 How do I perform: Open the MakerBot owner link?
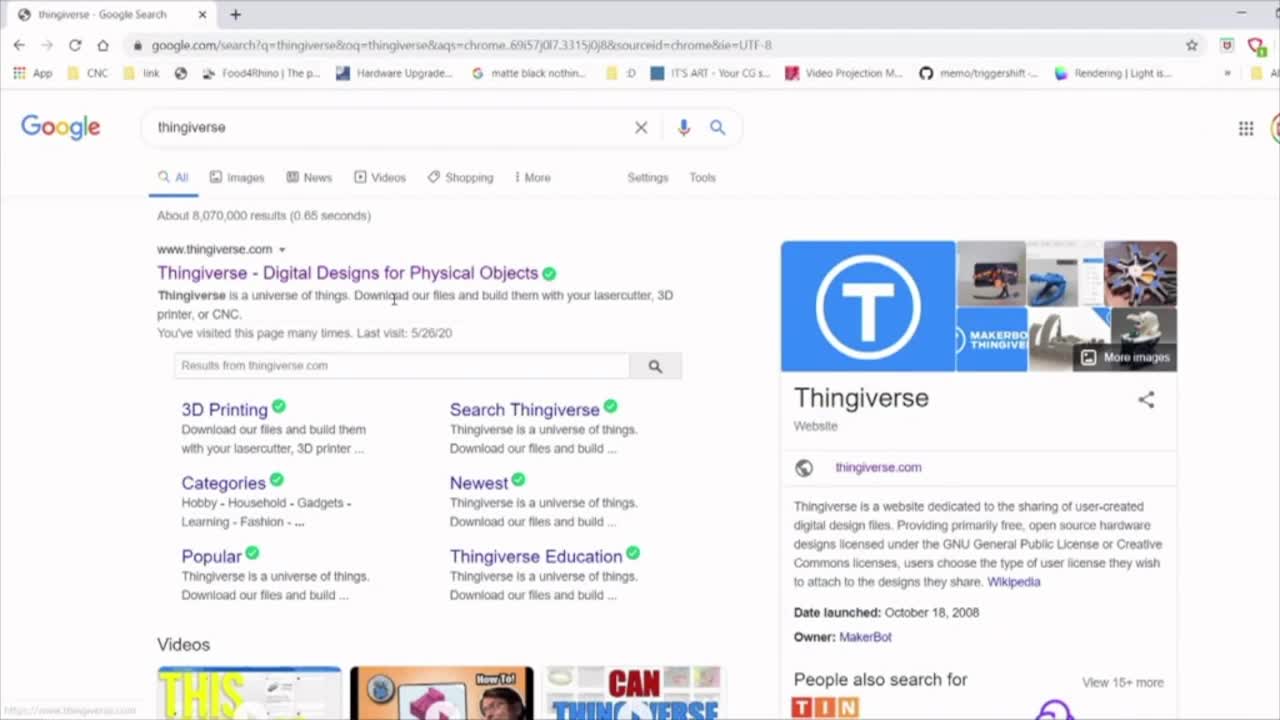tap(865, 637)
